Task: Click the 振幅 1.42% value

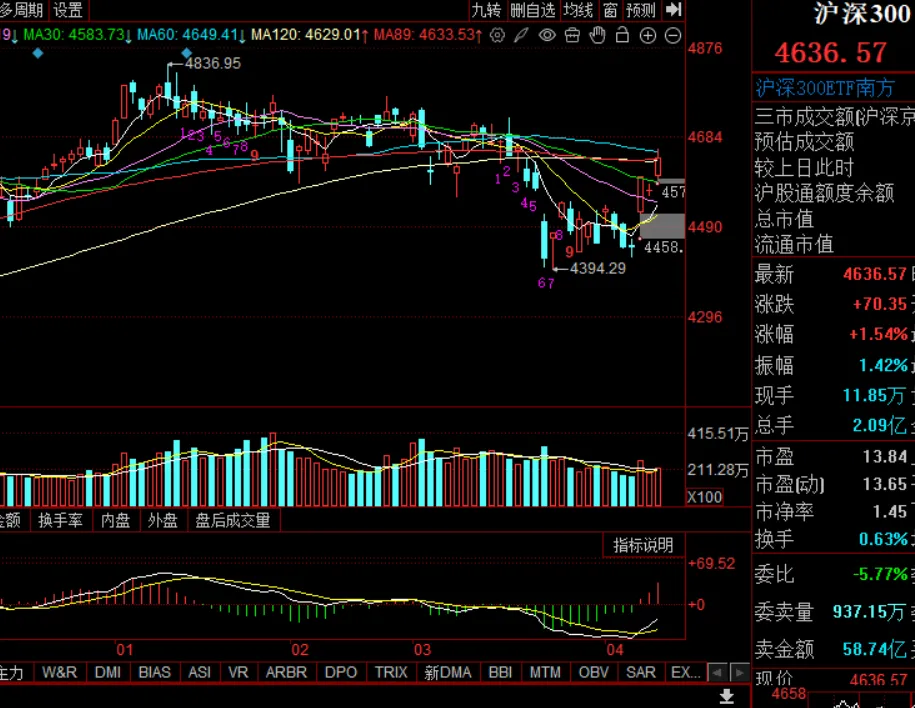Action: tap(883, 365)
